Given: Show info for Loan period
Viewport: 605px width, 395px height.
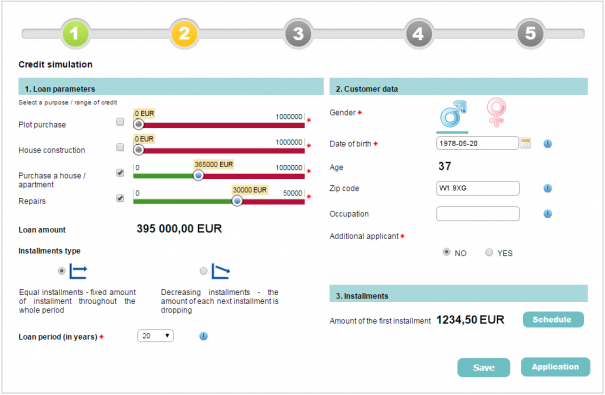Looking at the screenshot, I should (203, 336).
